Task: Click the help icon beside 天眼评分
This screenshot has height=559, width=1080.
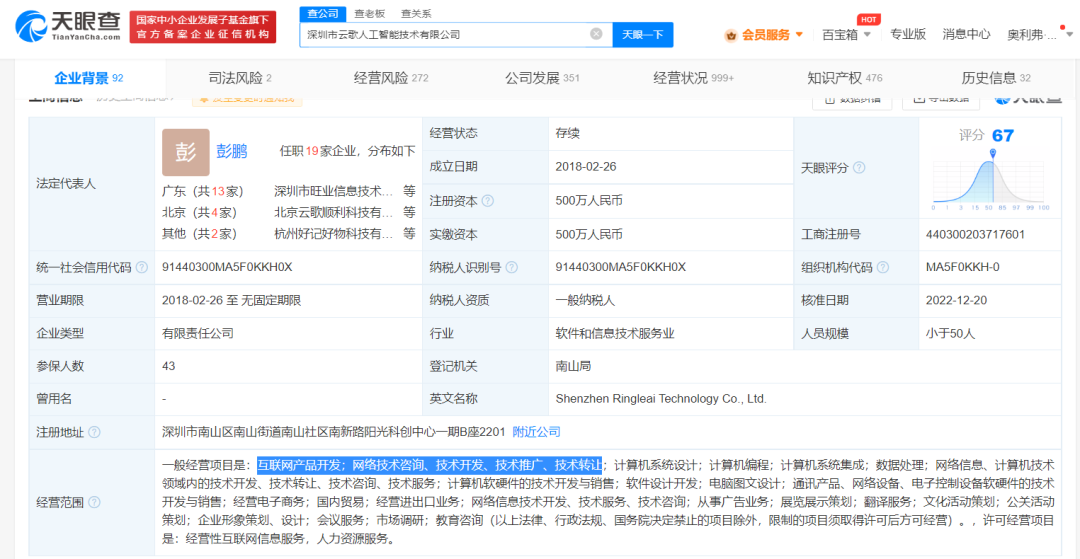Action: tap(859, 168)
